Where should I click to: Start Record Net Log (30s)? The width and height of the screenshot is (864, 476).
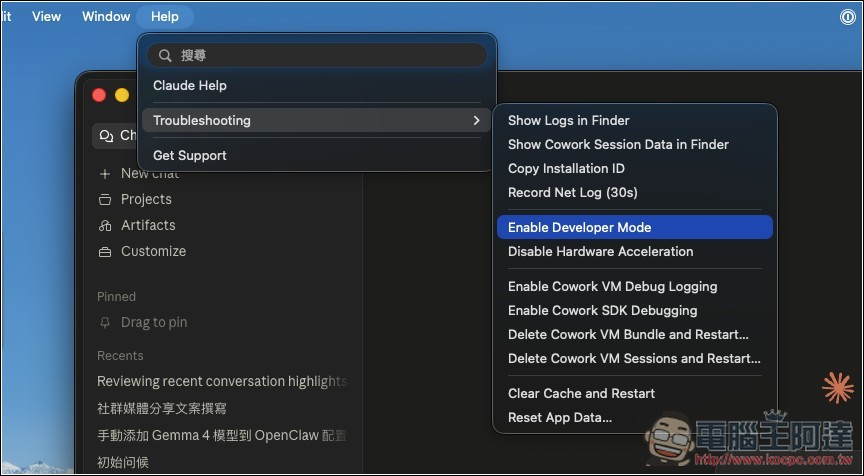tap(573, 192)
